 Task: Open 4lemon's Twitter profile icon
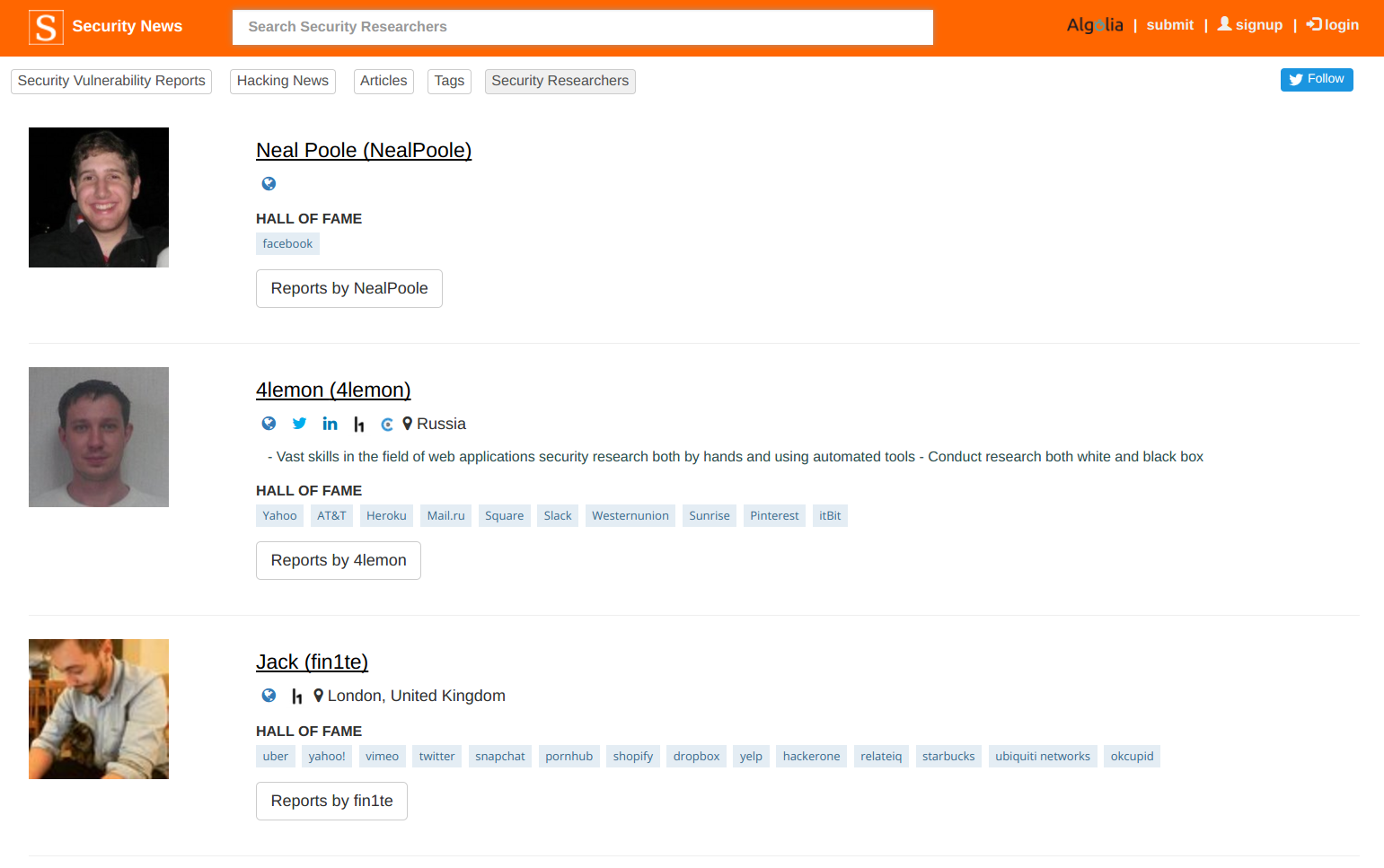click(300, 424)
